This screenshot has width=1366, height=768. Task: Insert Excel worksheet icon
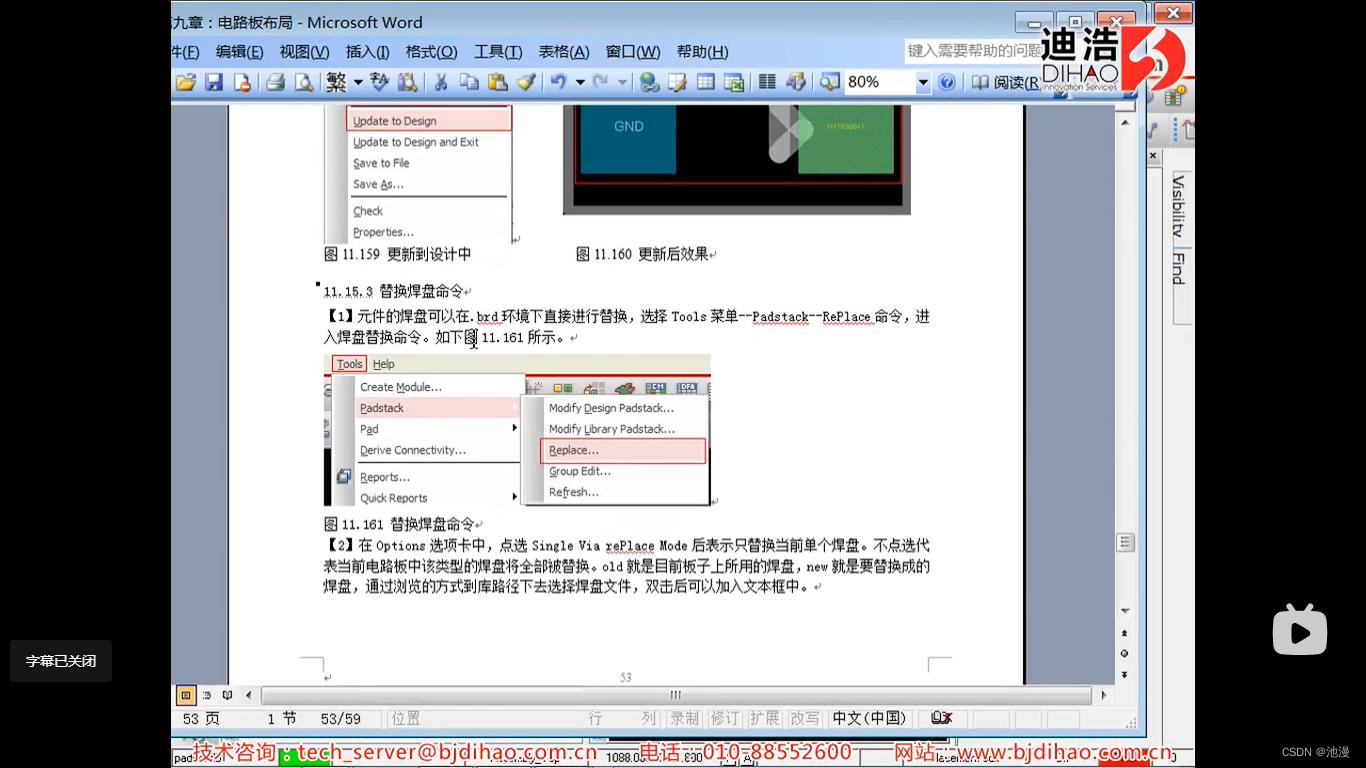733,82
